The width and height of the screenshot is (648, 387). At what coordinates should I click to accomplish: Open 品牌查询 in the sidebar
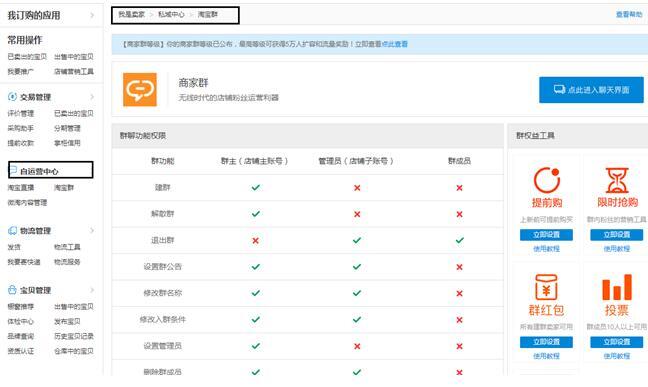[x=21, y=336]
